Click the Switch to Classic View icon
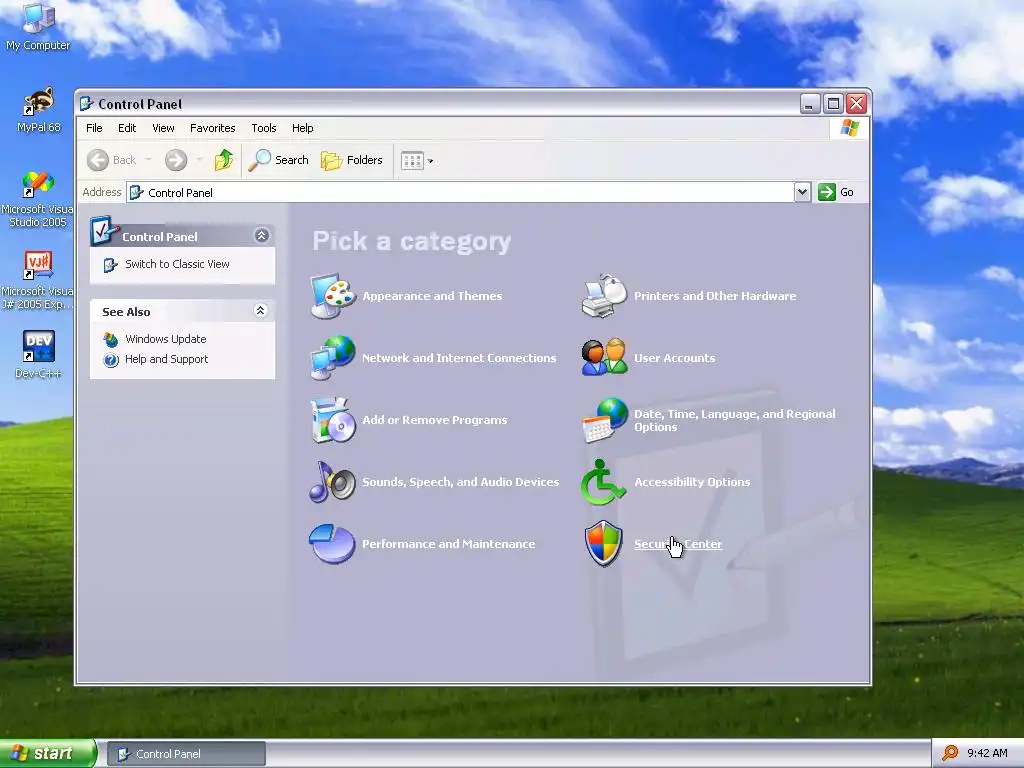Screen dimensions: 1024x768 [110, 264]
